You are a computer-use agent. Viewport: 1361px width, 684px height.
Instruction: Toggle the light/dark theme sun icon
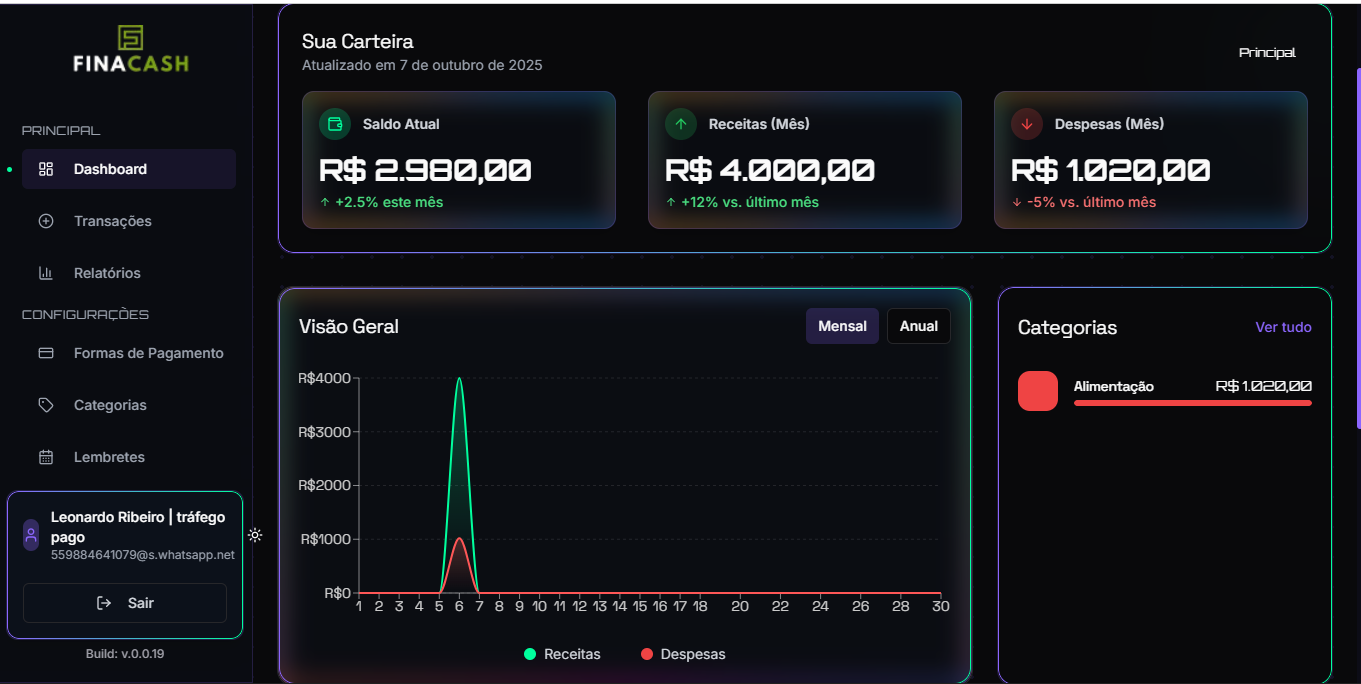[255, 535]
